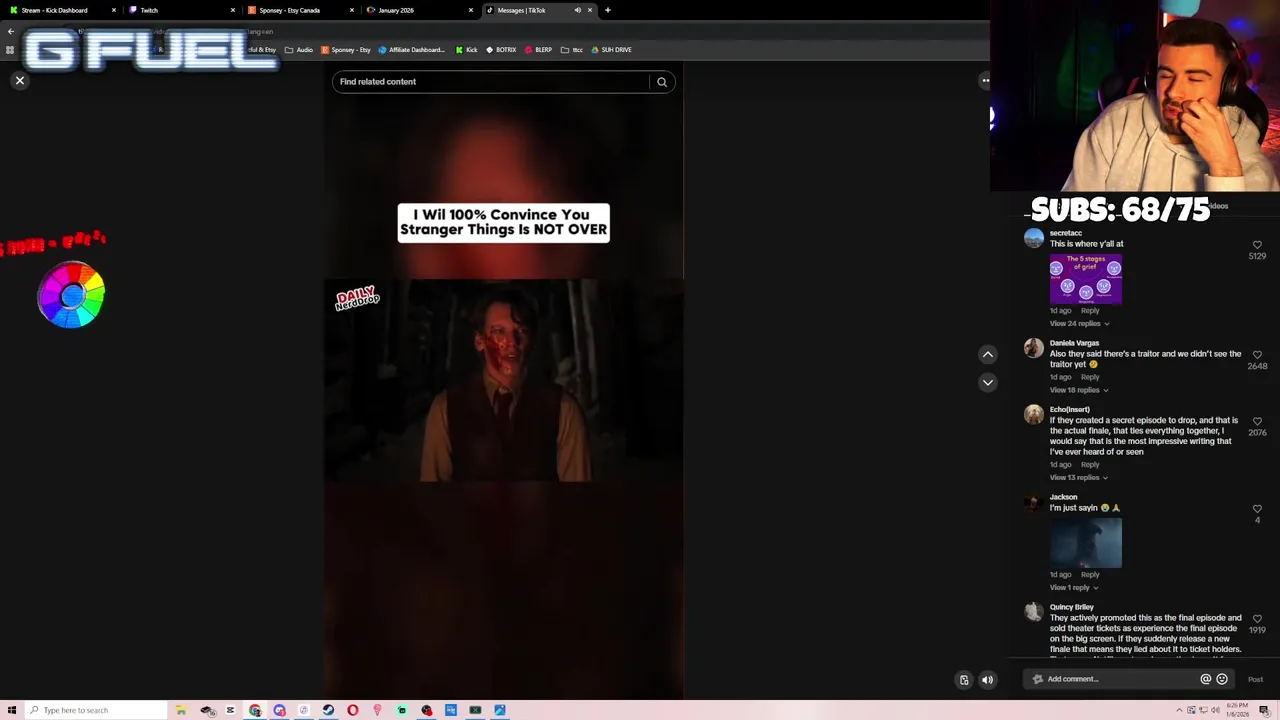Toggle video mute with speaker button

tap(987, 680)
